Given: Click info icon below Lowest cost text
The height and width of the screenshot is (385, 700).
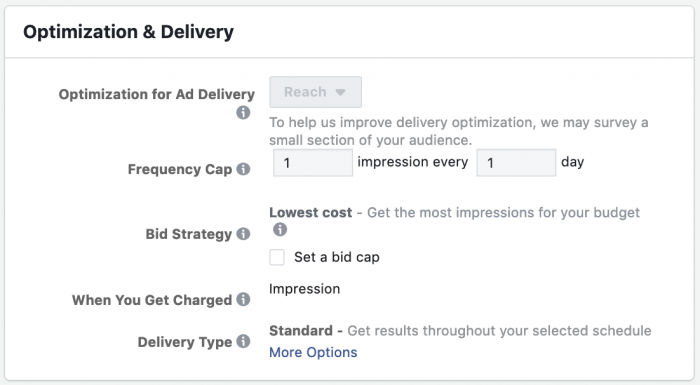Looking at the screenshot, I should pos(280,230).
